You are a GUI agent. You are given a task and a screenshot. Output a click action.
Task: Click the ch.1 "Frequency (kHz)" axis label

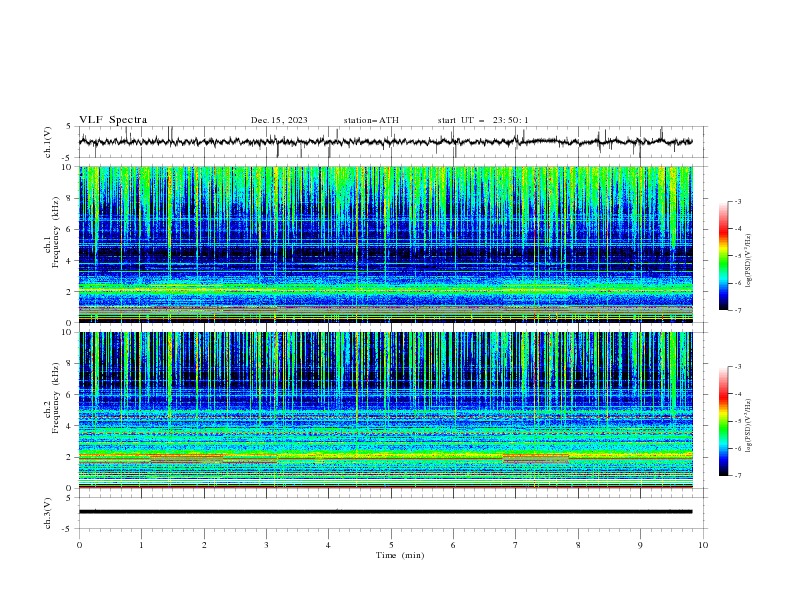click(x=55, y=233)
